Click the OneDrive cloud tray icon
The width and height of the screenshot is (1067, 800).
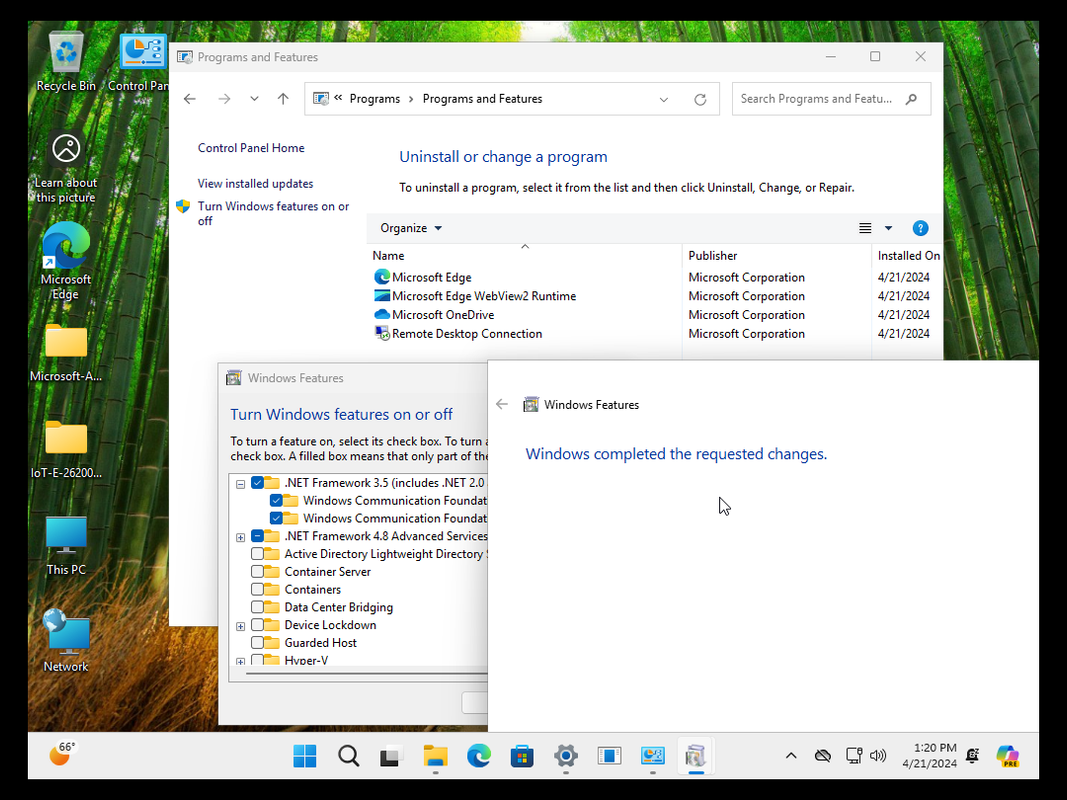pos(823,756)
